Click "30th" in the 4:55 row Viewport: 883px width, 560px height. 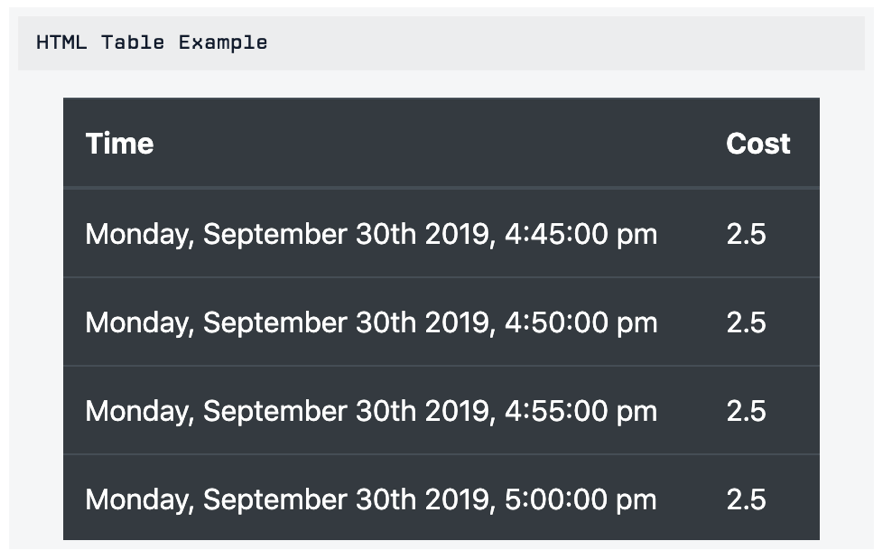[x=386, y=411]
